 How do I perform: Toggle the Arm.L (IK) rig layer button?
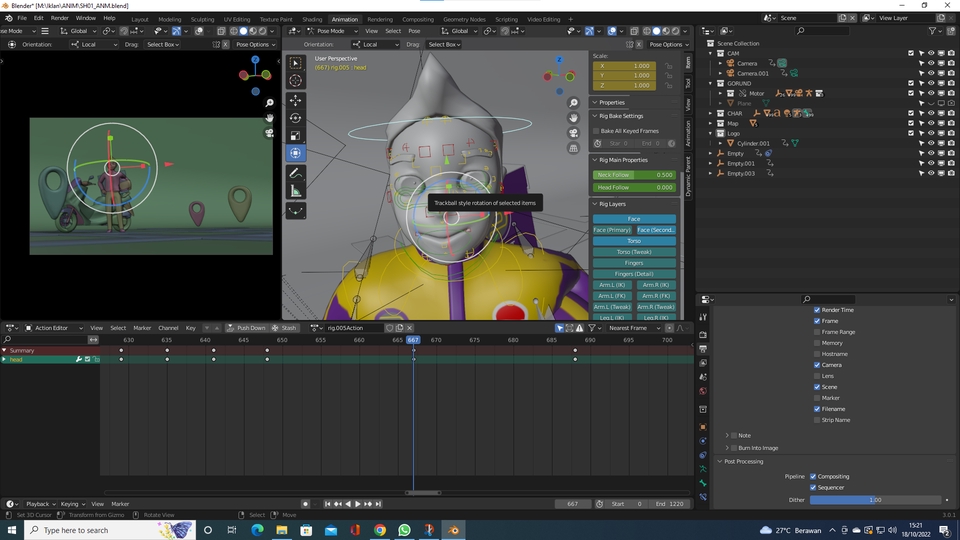click(612, 285)
